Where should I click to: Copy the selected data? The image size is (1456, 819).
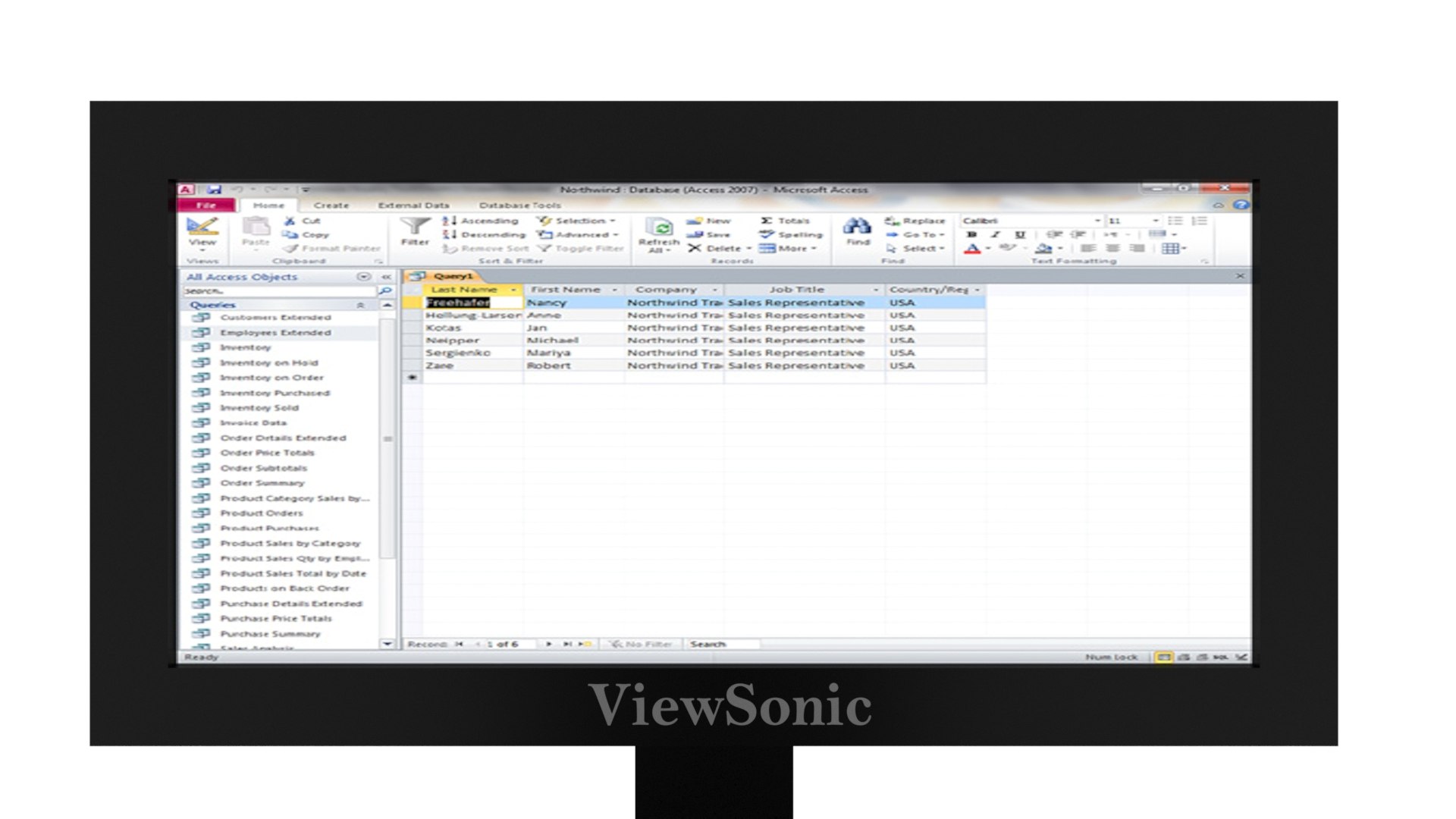(306, 234)
